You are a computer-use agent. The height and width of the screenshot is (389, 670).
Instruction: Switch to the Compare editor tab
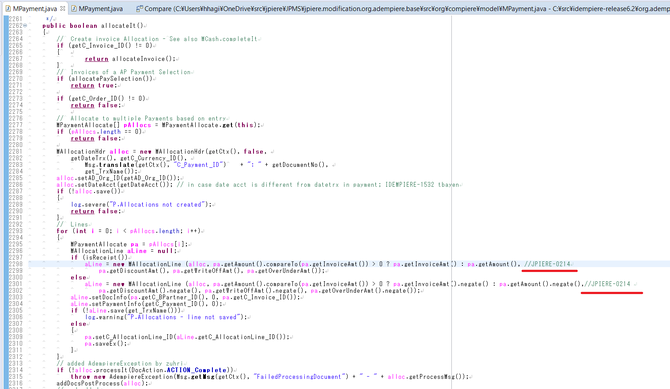tap(402, 9)
